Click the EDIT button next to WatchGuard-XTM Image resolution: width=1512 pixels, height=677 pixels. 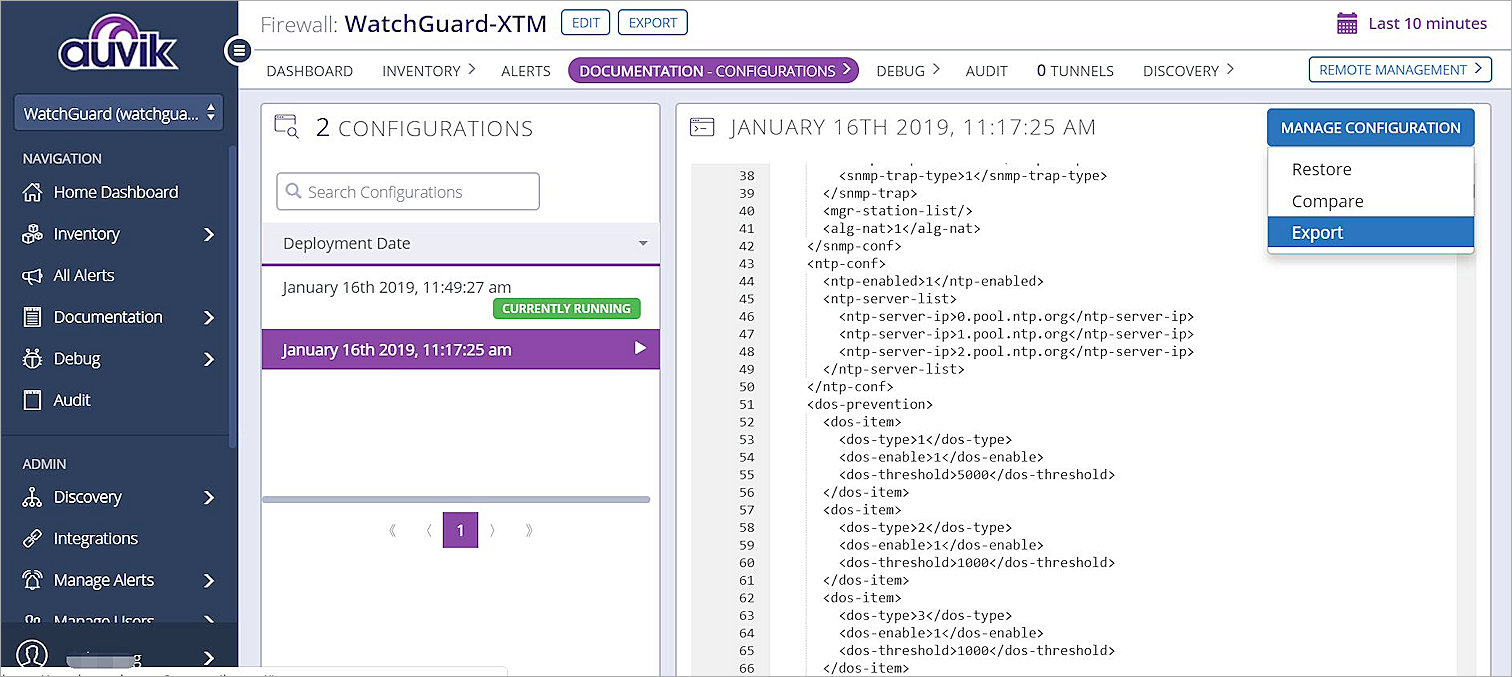585,22
